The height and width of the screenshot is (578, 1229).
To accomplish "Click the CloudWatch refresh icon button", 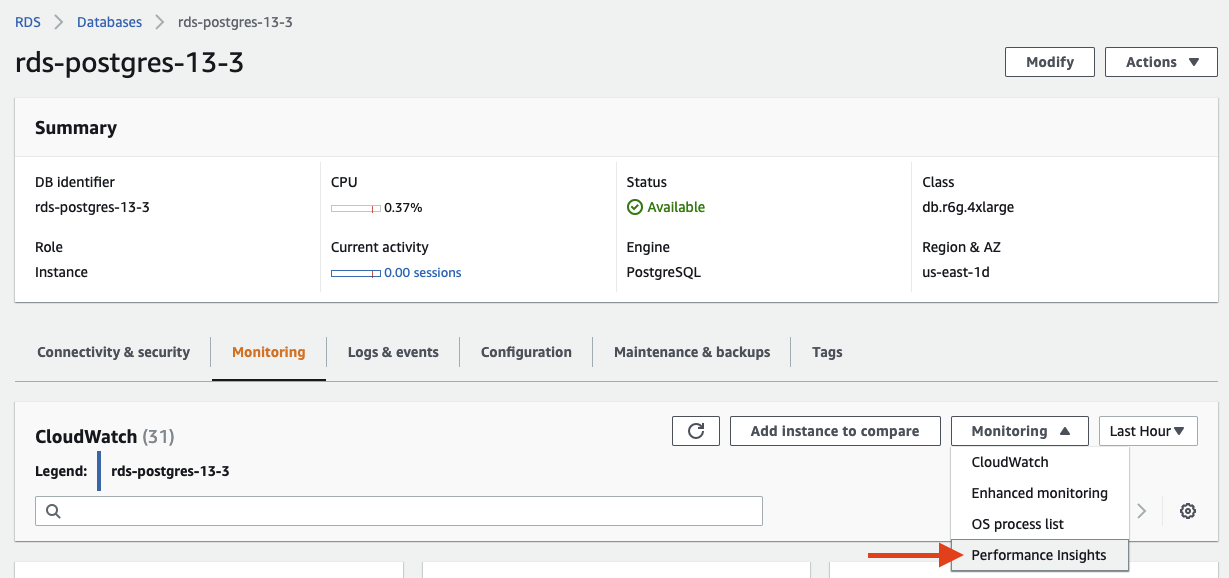I will point(696,431).
